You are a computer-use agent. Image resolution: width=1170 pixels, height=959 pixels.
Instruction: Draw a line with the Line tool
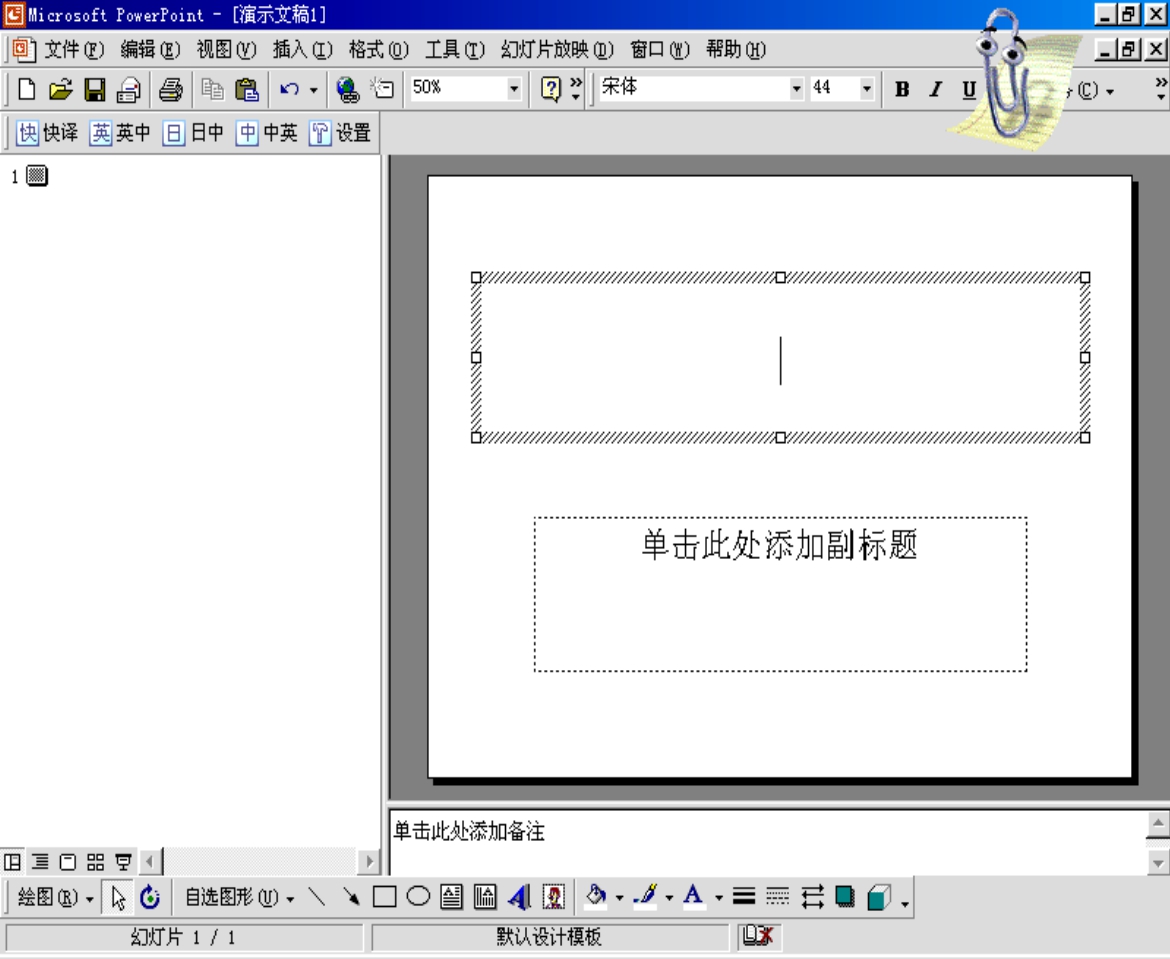point(316,896)
